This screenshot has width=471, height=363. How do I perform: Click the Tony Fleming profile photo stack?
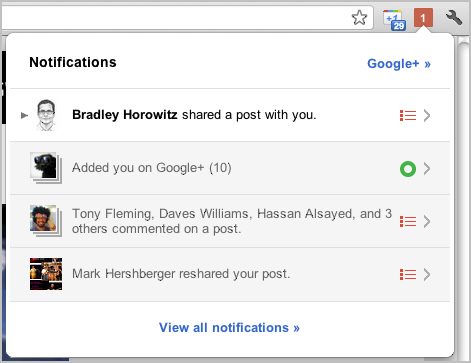[x=46, y=220]
